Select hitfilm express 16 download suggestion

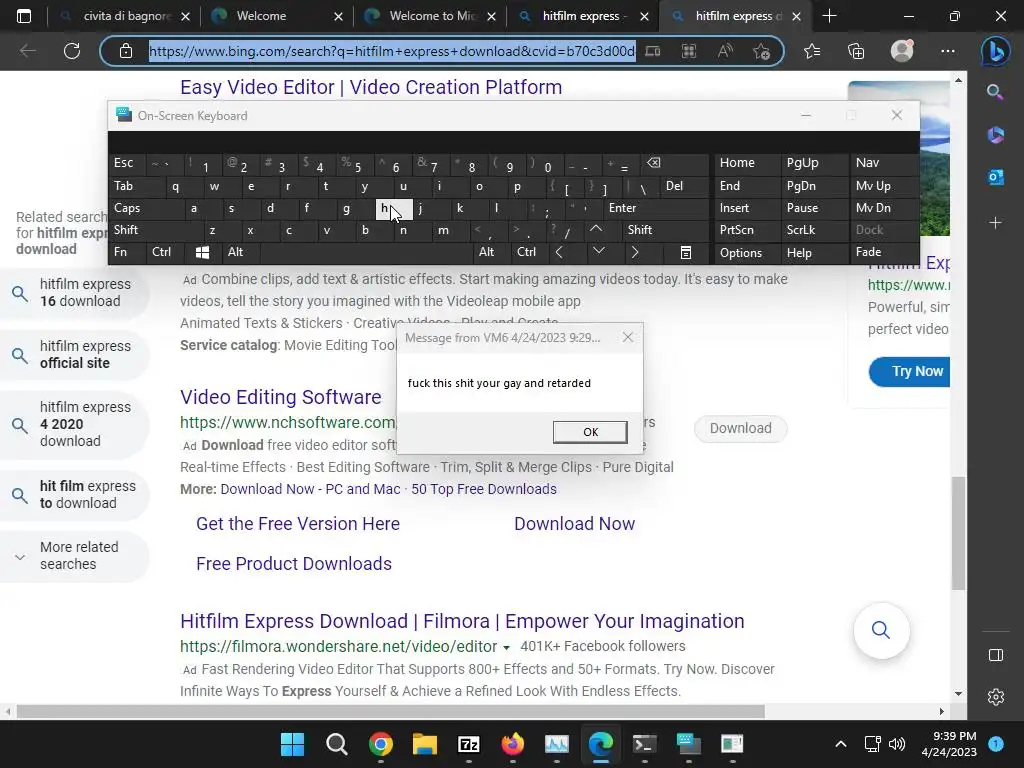74,293
